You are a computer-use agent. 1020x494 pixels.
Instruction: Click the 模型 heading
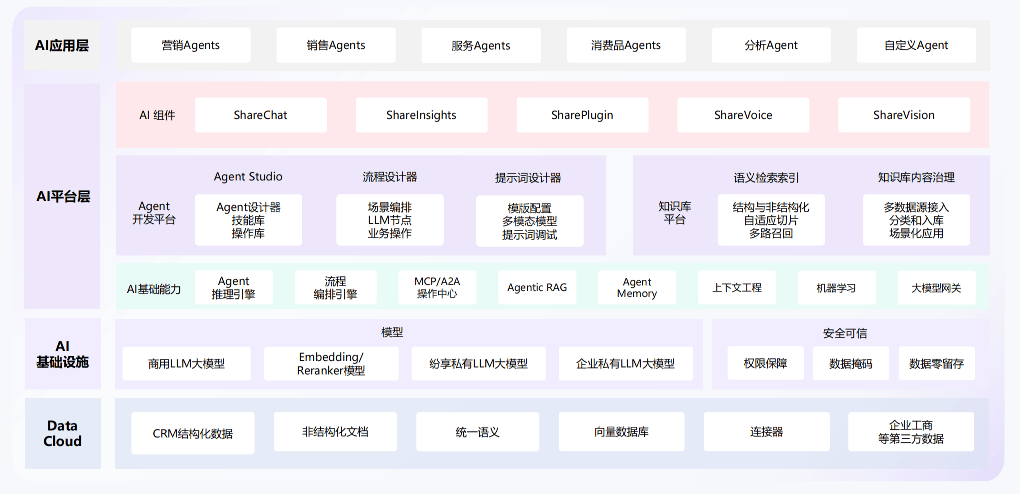click(x=392, y=333)
